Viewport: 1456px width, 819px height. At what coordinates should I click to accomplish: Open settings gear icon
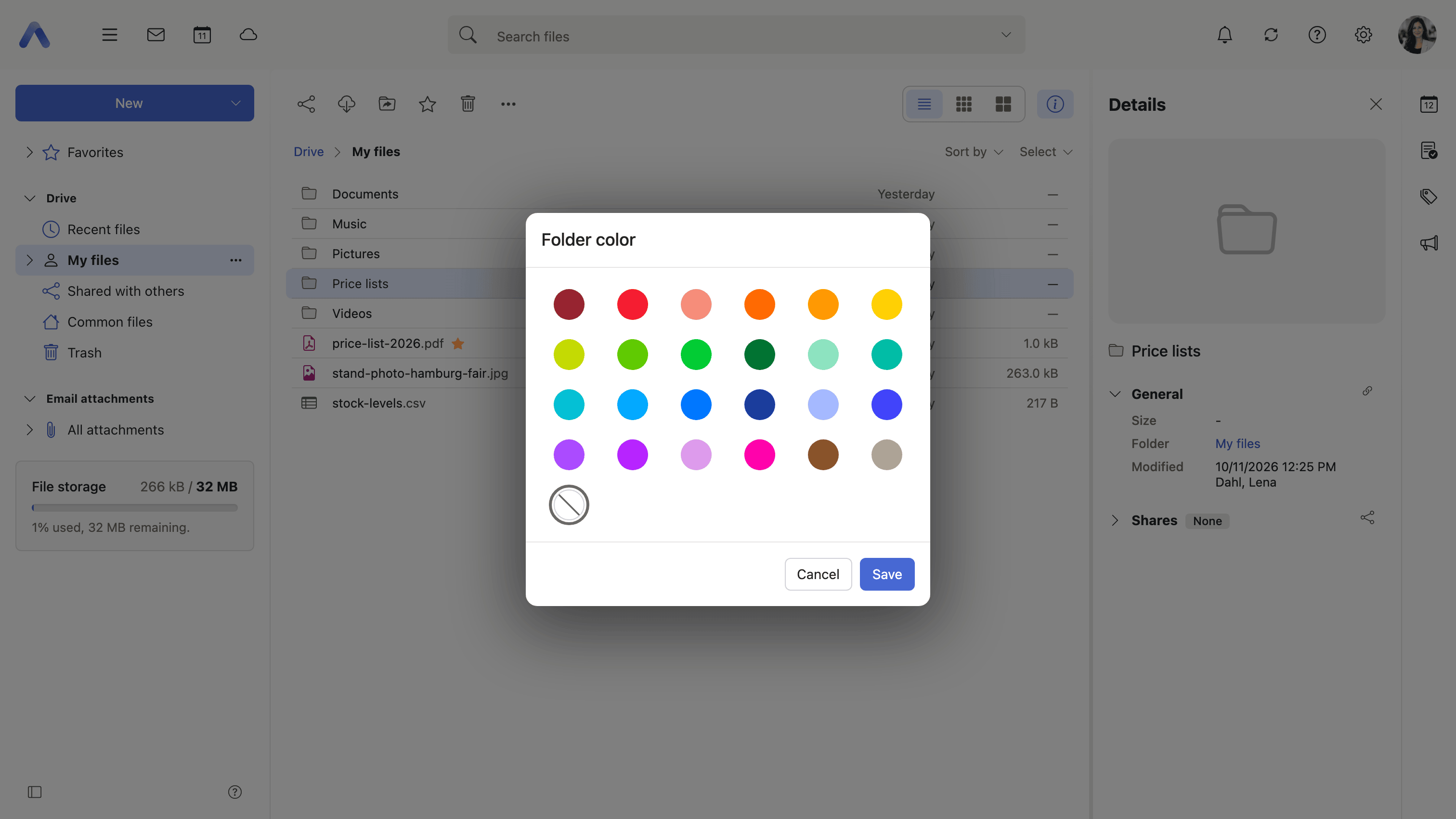point(1363,35)
